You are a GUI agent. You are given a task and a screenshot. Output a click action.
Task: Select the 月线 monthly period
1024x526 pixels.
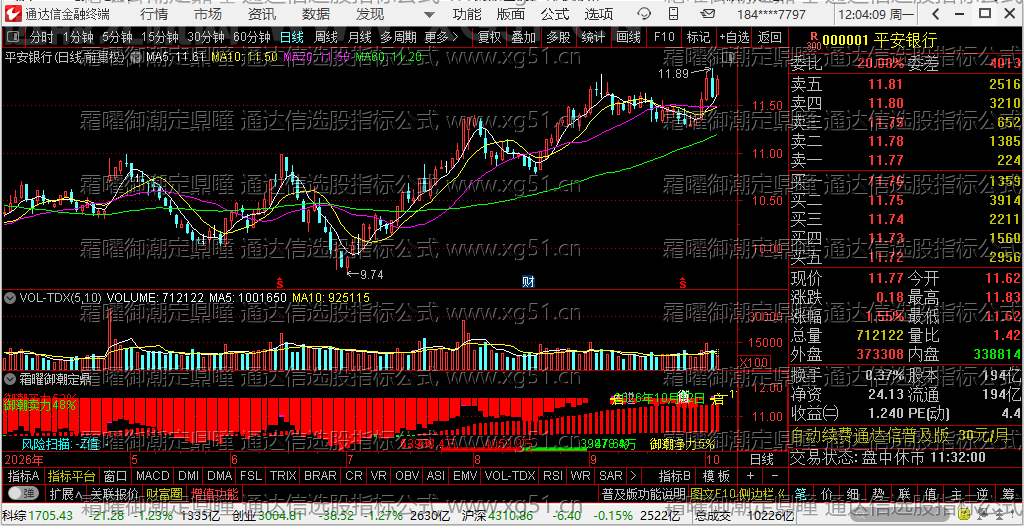click(x=359, y=38)
